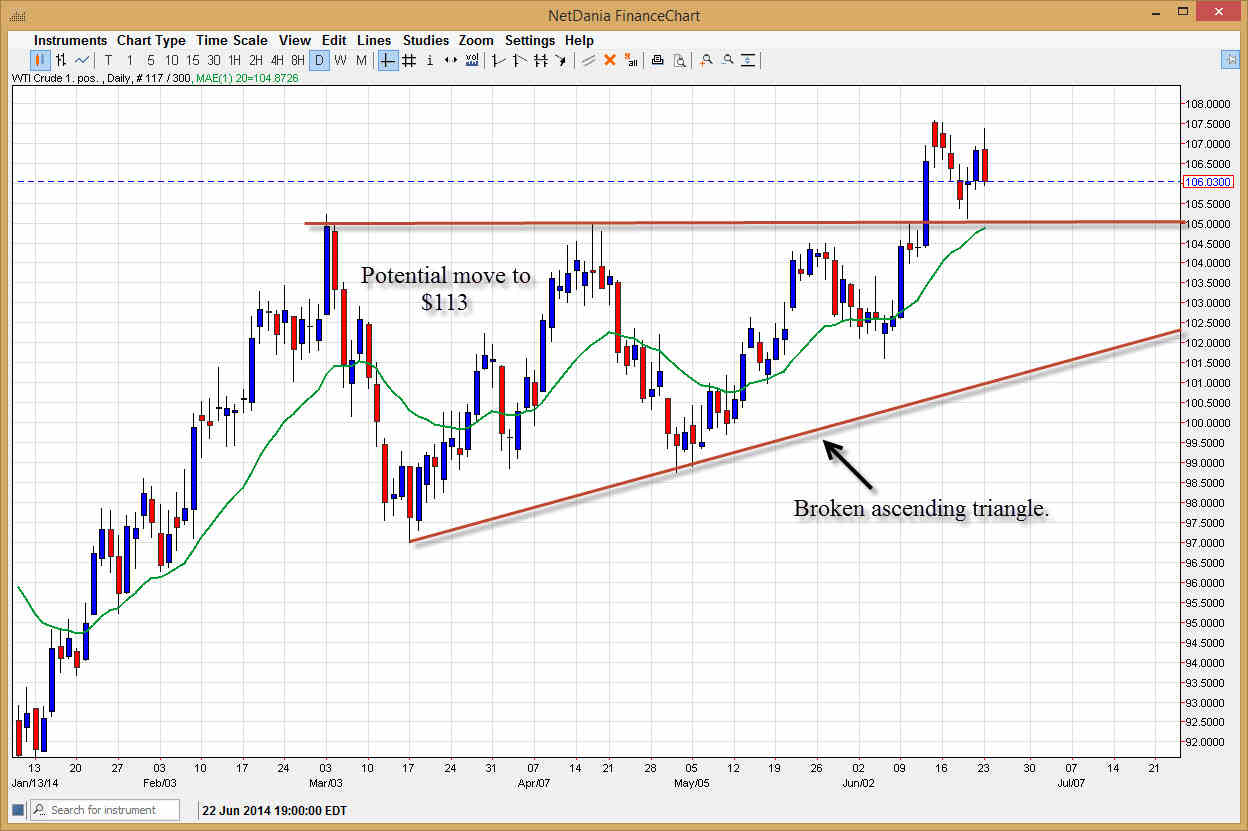The height and width of the screenshot is (831, 1248).
Task: Select the zoom in magnifier icon
Action: (706, 60)
